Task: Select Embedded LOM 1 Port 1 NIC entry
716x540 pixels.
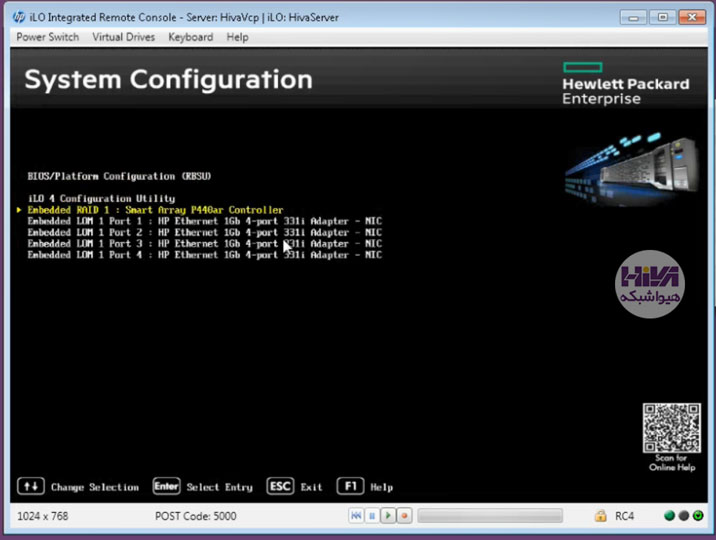Action: [205, 221]
